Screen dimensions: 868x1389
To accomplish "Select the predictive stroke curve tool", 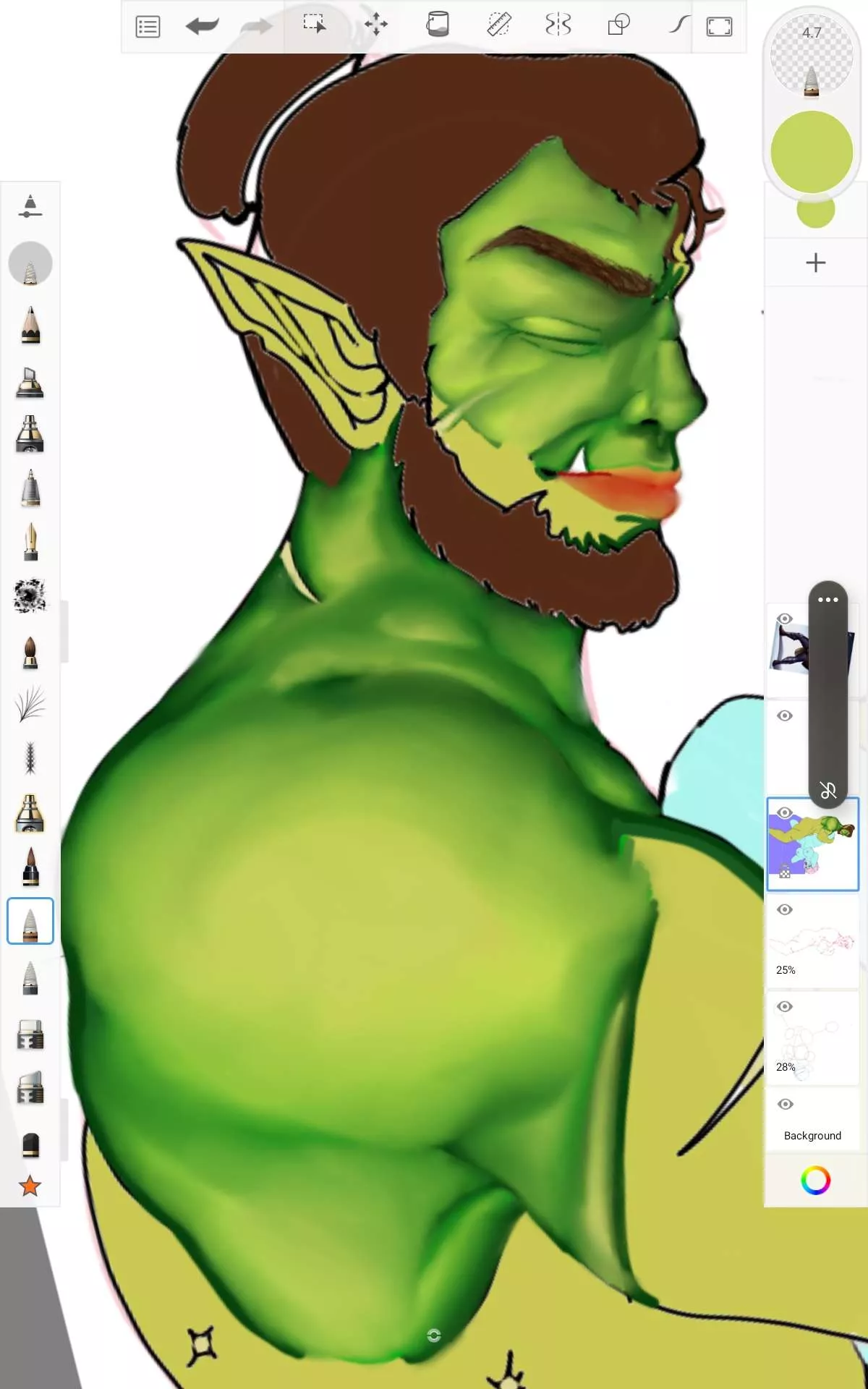I will [x=678, y=25].
